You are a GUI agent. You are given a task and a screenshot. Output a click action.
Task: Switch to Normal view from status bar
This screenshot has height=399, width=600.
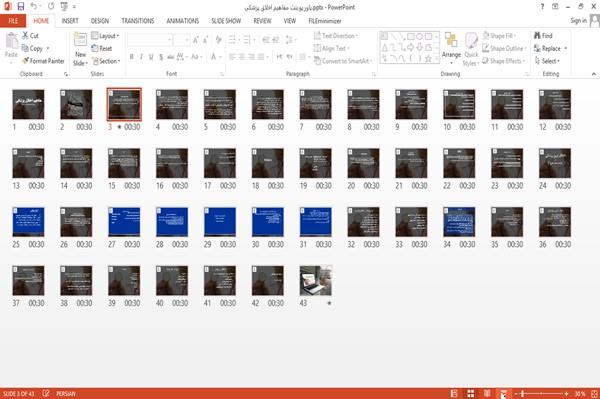(454, 393)
